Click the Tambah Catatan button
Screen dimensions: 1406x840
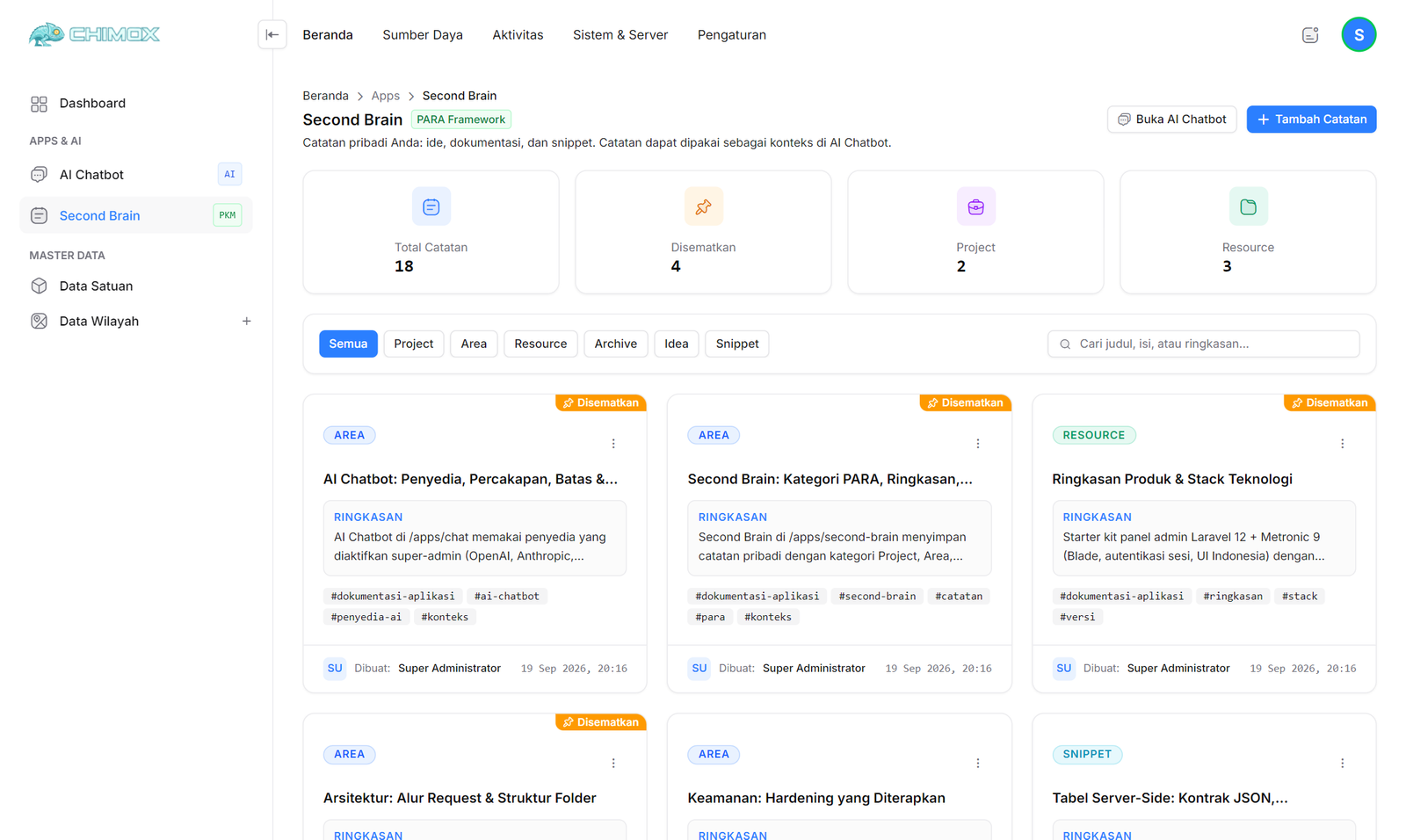point(1311,119)
